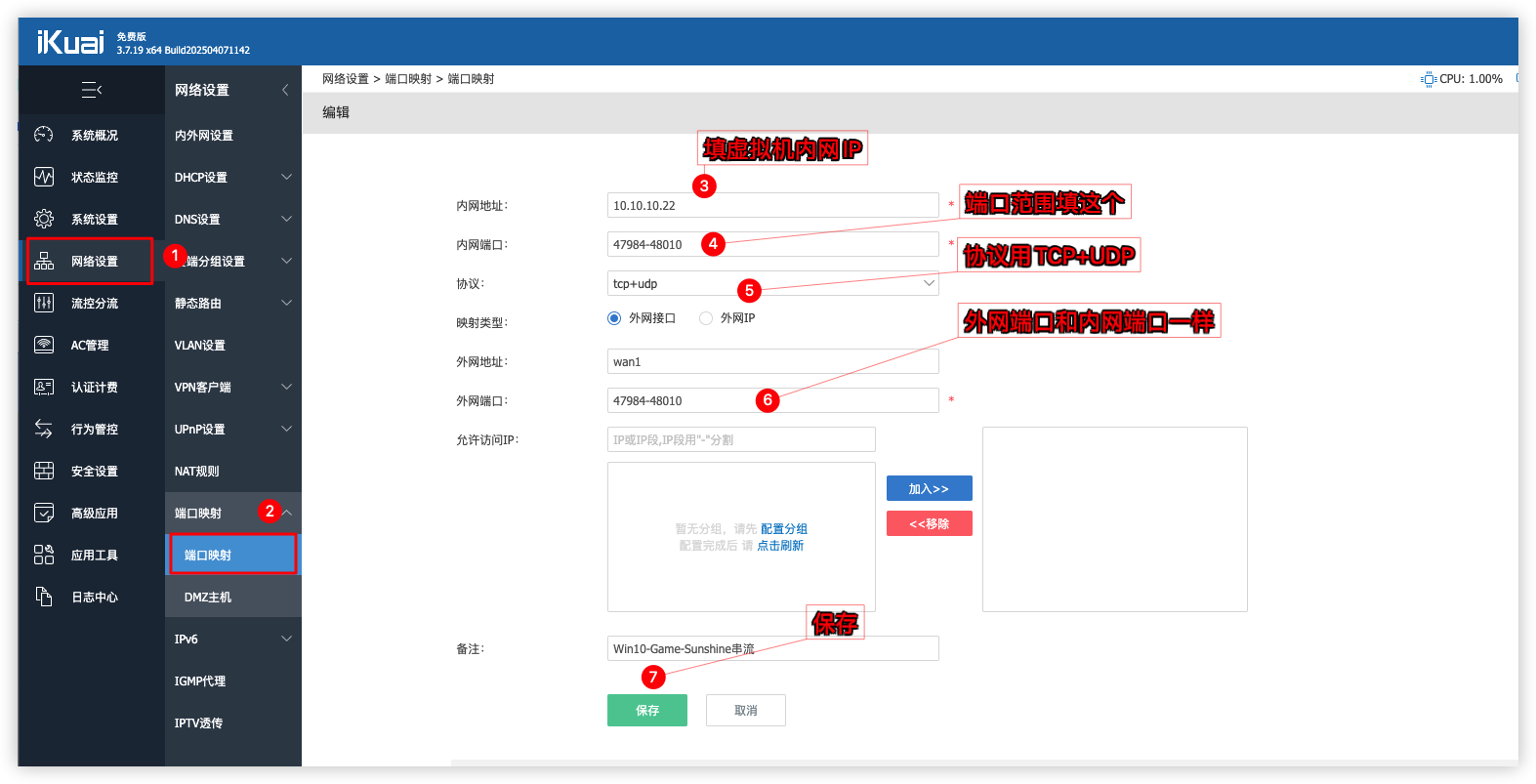The height and width of the screenshot is (784, 1536).
Task: Click the 取消 button
Action: click(x=746, y=710)
